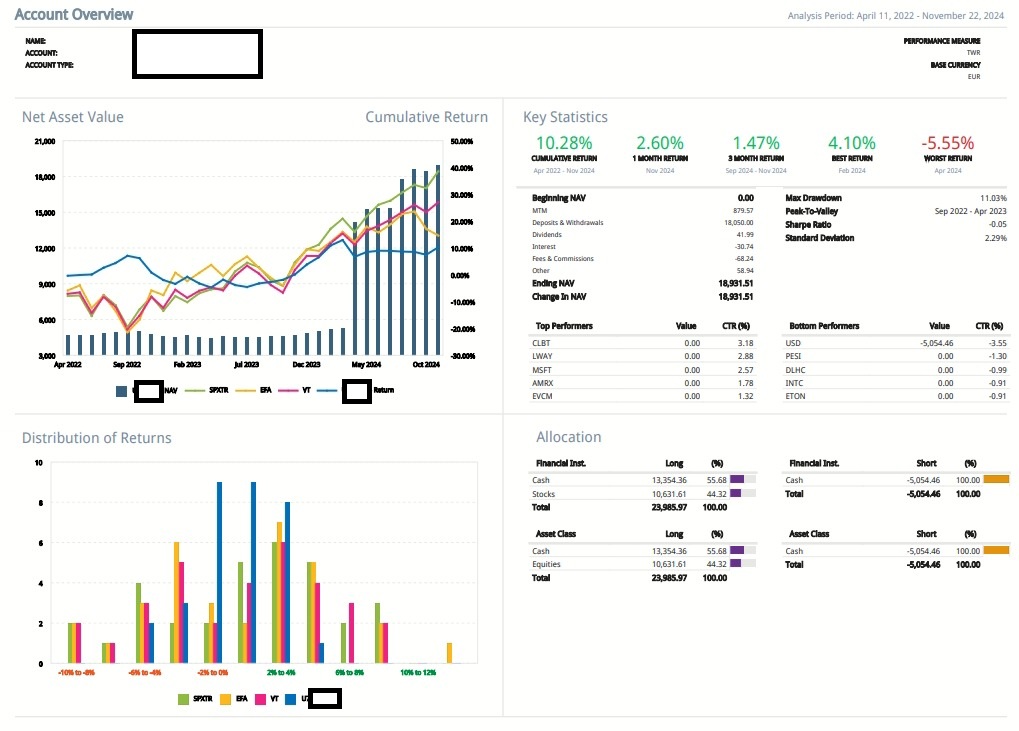Click the Account Overview page title
The height and width of the screenshot is (731, 1019).
click(74, 15)
